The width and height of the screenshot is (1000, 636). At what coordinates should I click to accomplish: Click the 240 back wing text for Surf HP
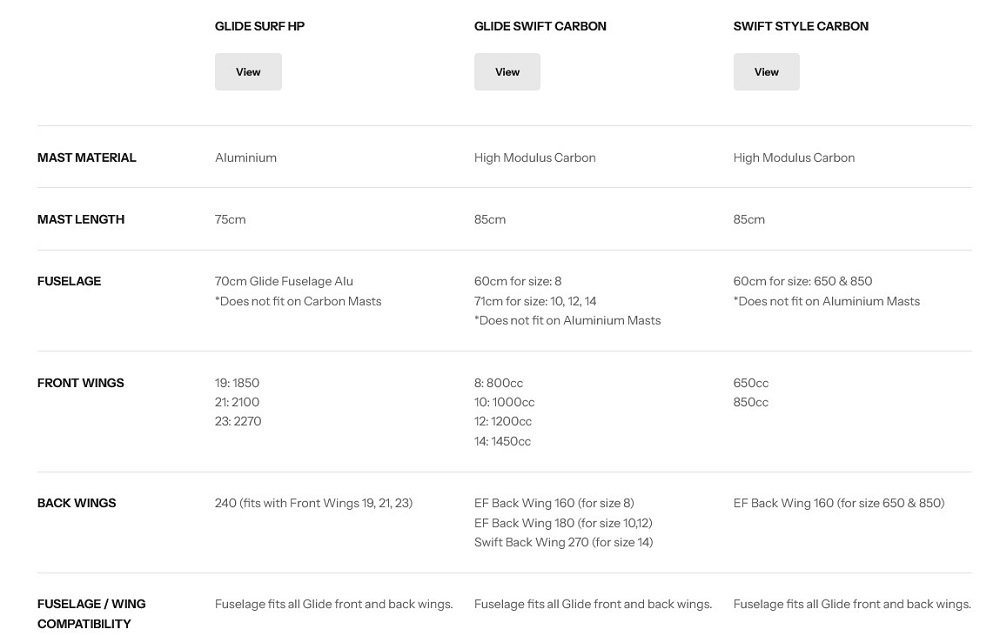tap(314, 503)
